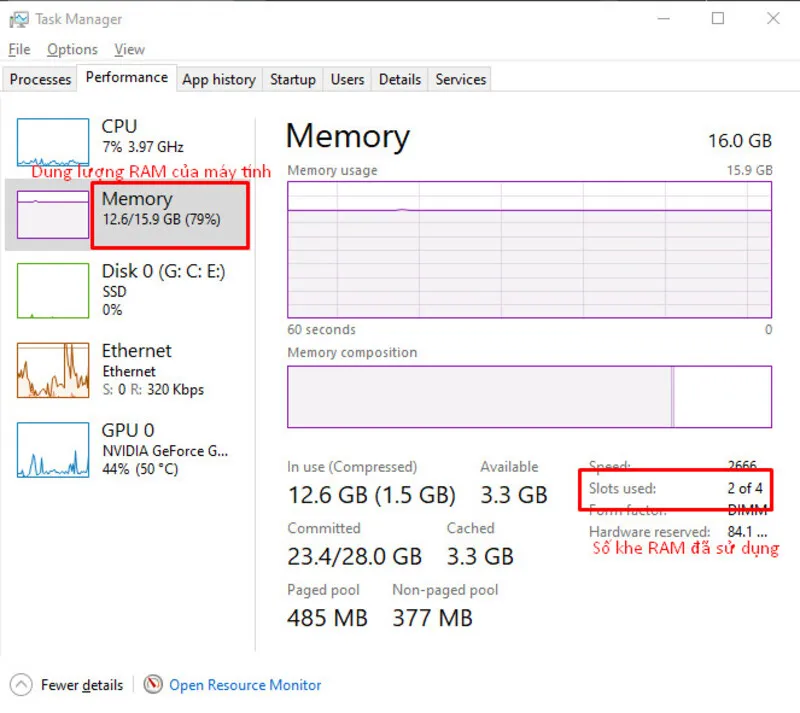Switch to the Services tab
Image resolution: width=800 pixels, height=713 pixels.
point(459,79)
